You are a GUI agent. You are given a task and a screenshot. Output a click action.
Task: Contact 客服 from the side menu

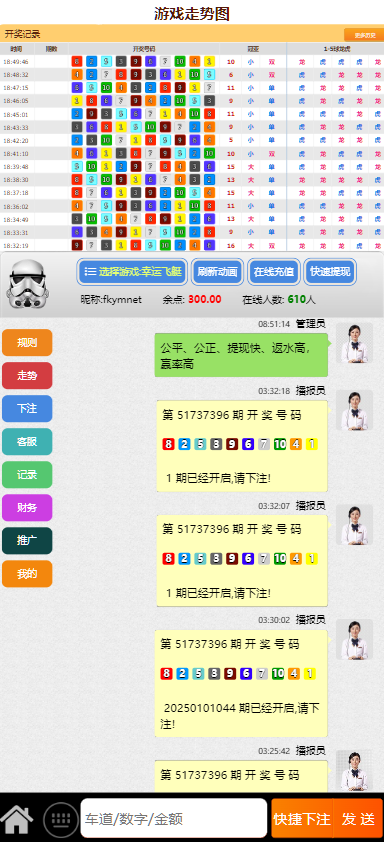point(27,441)
